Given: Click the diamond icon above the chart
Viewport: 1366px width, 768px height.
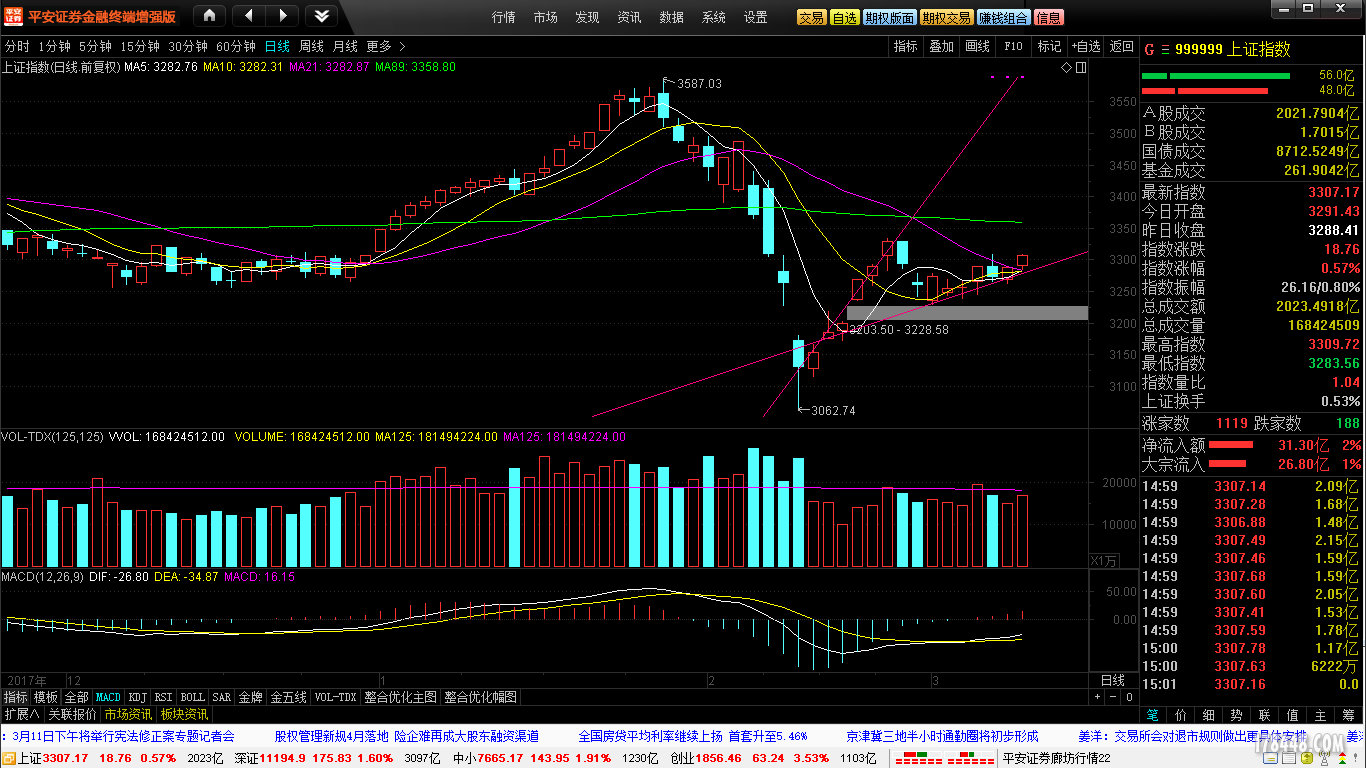Looking at the screenshot, I should [x=1066, y=67].
